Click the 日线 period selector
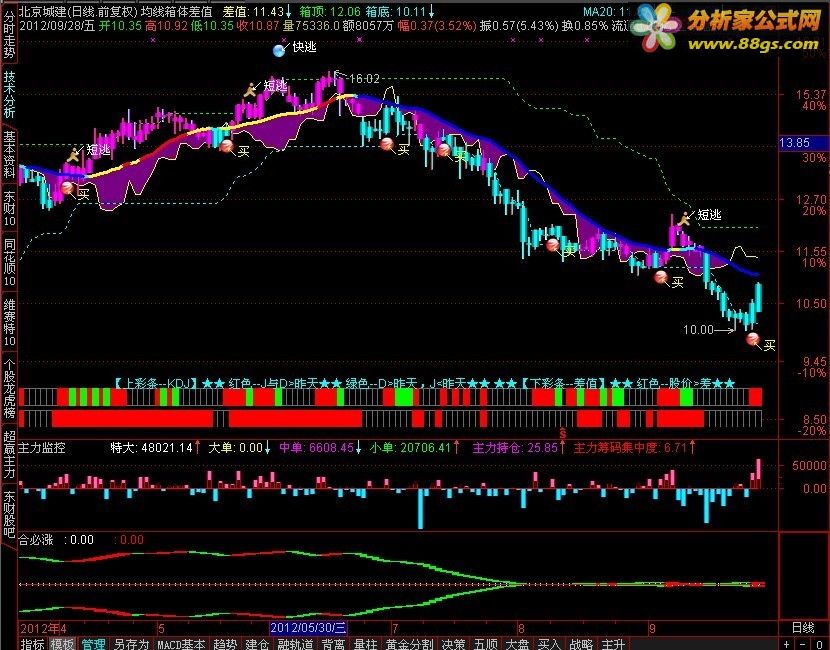This screenshot has width=830, height=650. pos(803,628)
